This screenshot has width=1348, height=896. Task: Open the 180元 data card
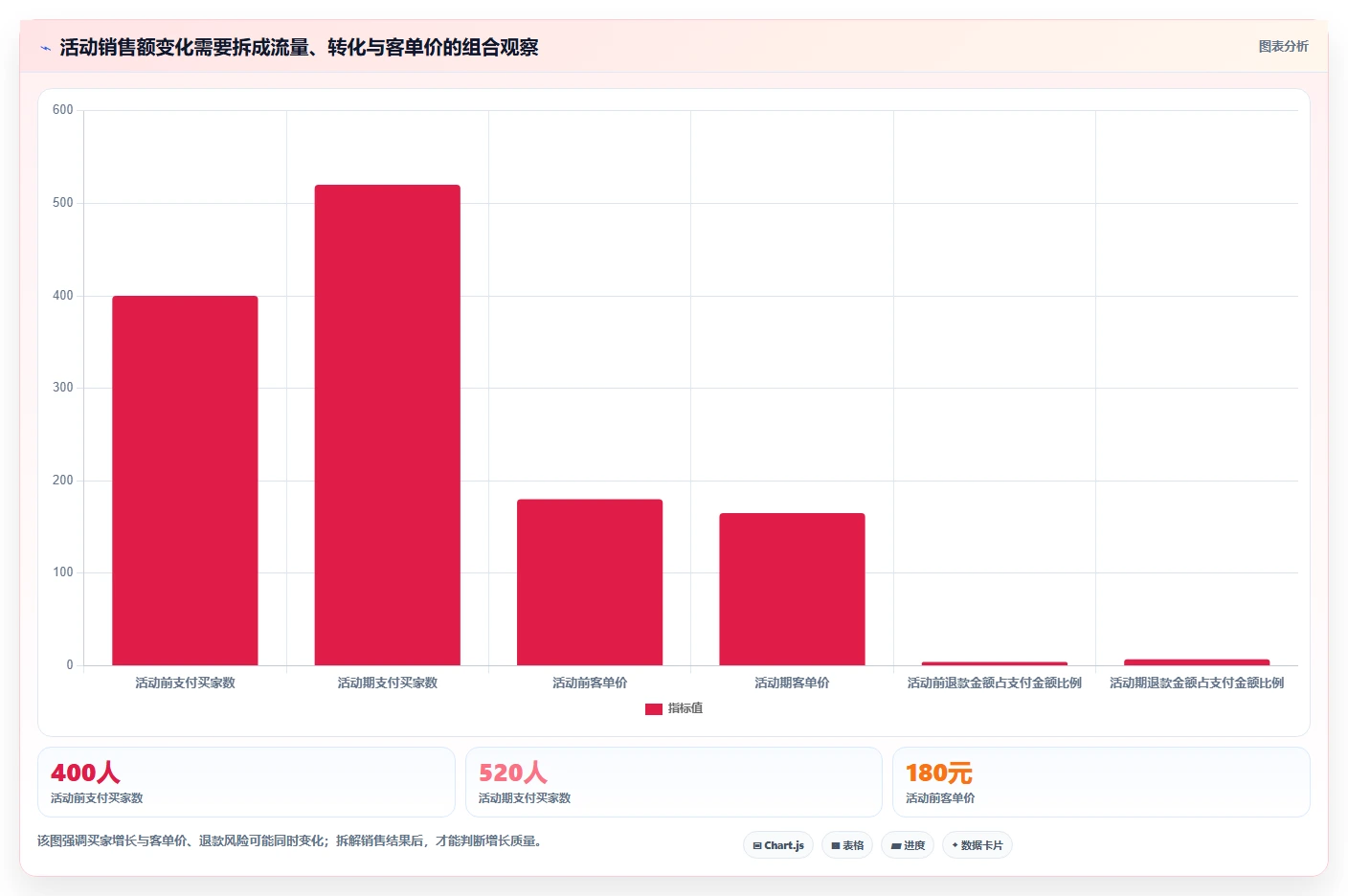point(1101,782)
